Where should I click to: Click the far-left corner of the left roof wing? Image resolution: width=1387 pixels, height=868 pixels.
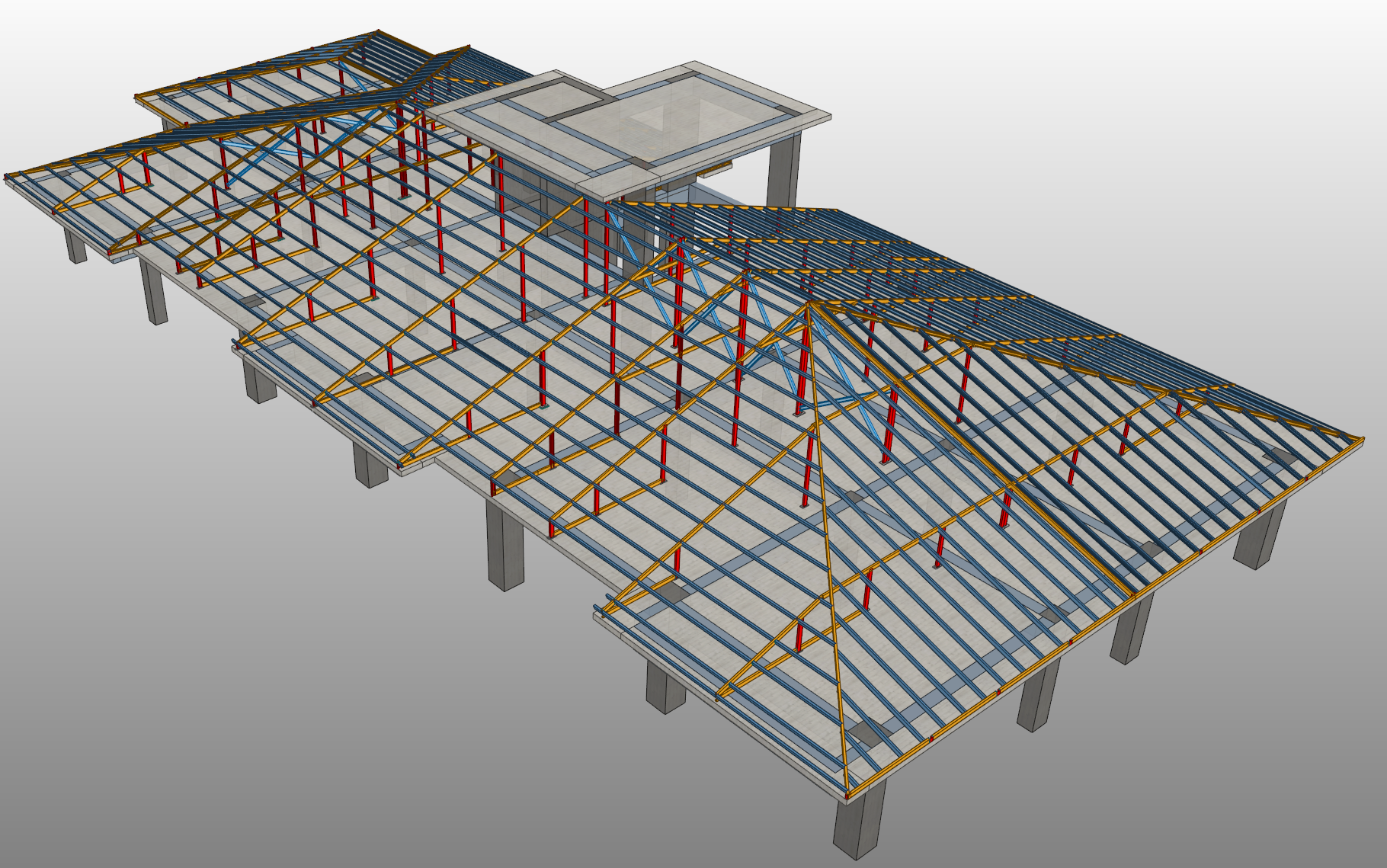(x=8, y=177)
